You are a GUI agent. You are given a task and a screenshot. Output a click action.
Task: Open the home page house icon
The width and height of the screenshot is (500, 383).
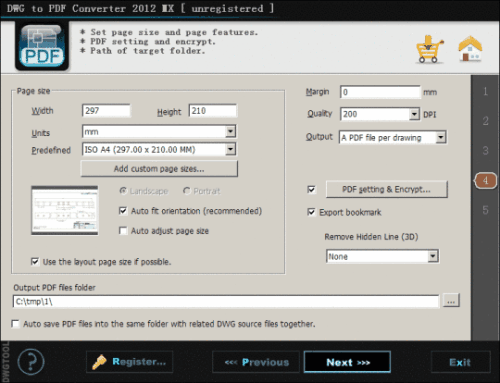point(470,49)
